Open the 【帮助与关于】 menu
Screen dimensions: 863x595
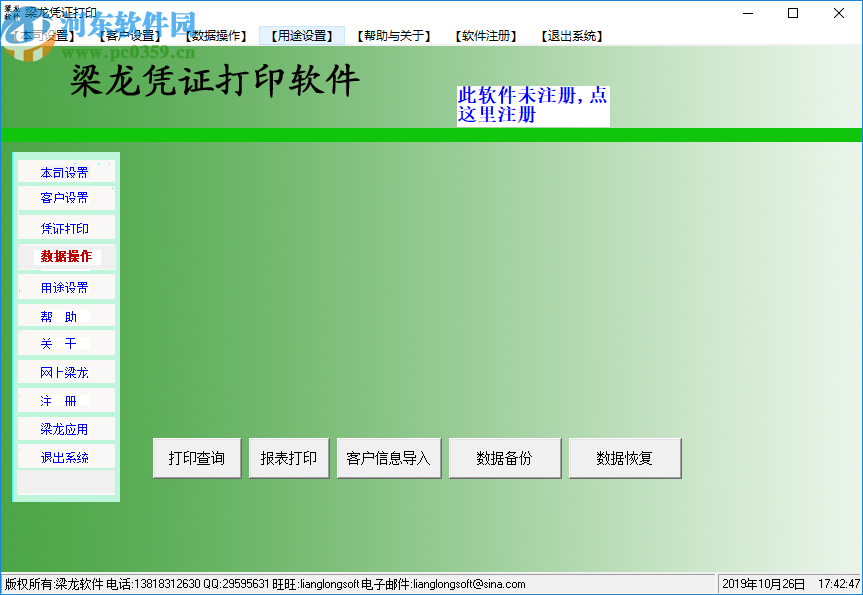pos(396,35)
